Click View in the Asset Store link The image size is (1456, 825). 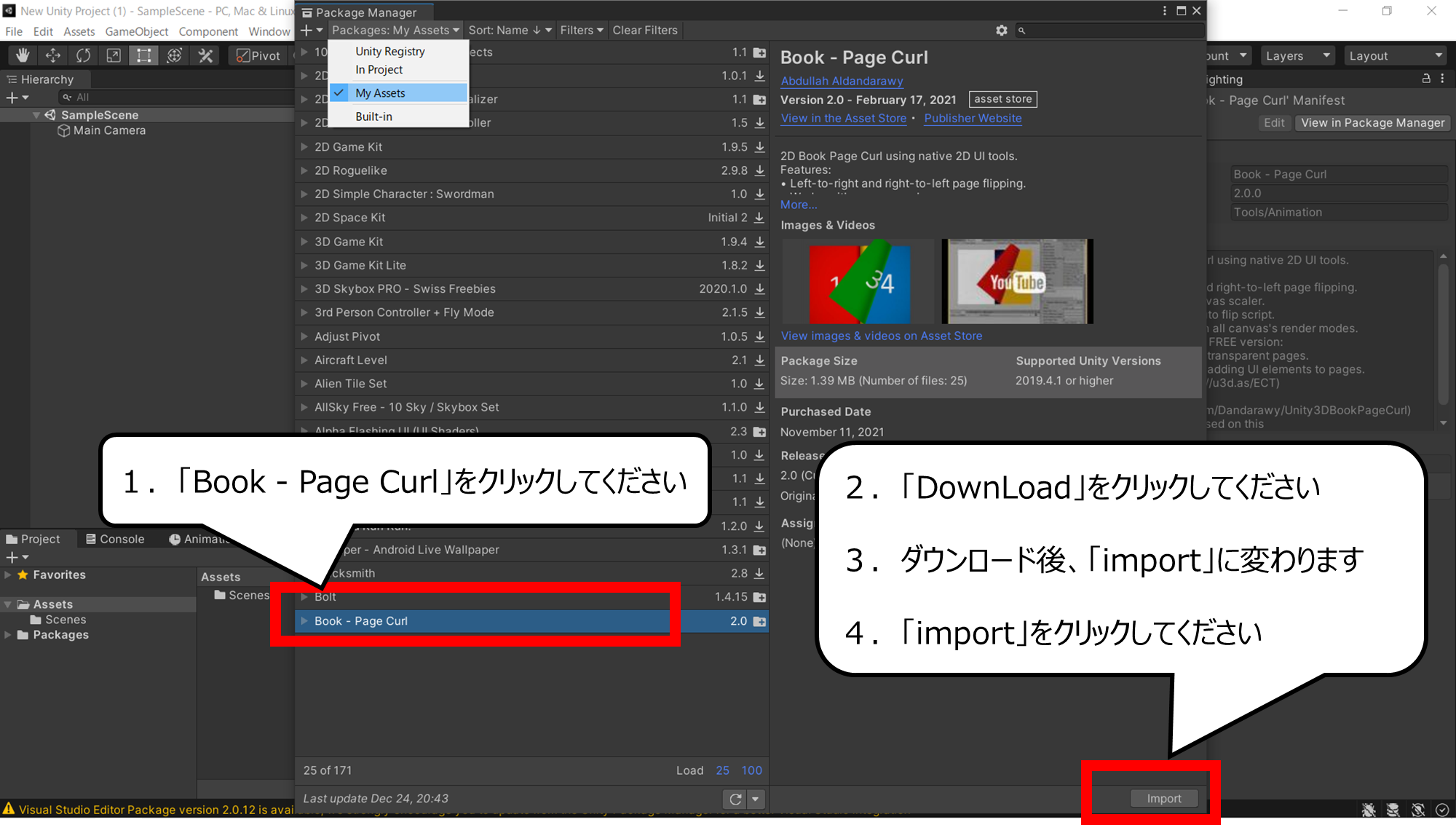point(844,118)
